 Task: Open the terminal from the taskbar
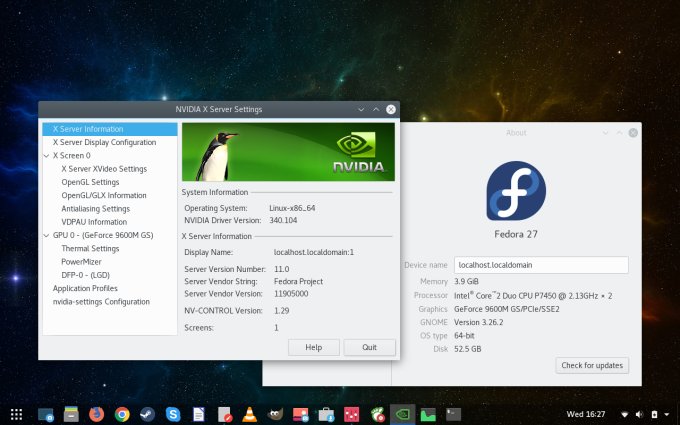[453, 413]
